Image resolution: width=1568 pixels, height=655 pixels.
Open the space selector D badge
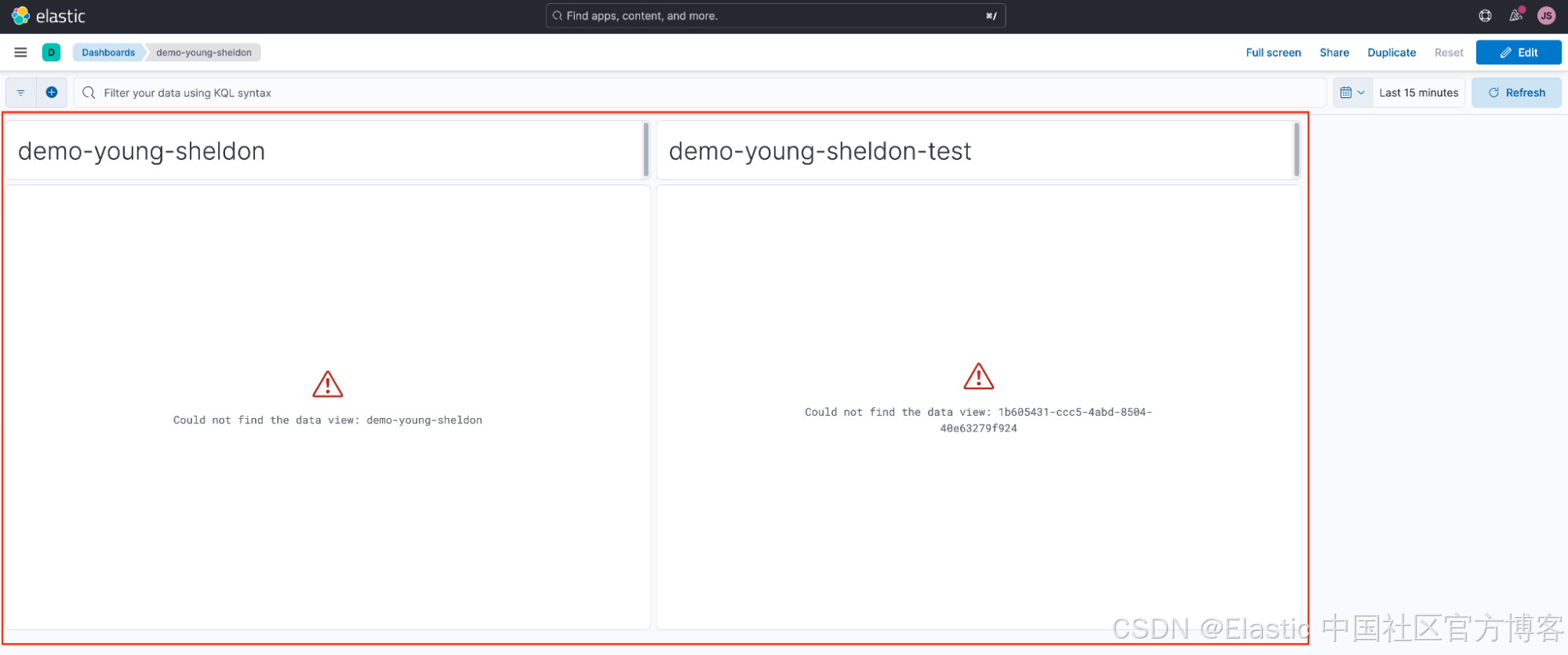(51, 53)
